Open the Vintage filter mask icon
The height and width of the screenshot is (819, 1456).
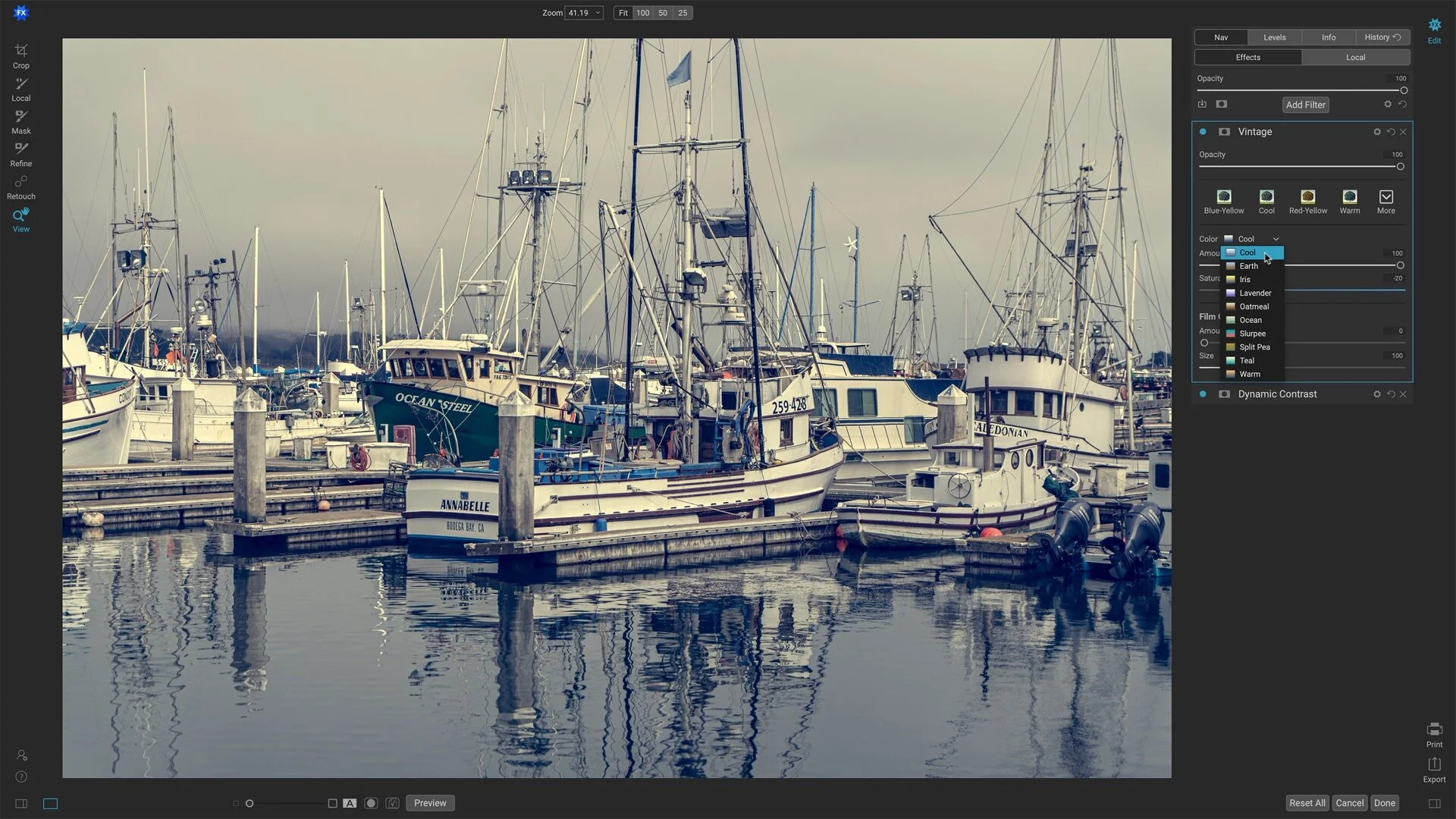1224,132
